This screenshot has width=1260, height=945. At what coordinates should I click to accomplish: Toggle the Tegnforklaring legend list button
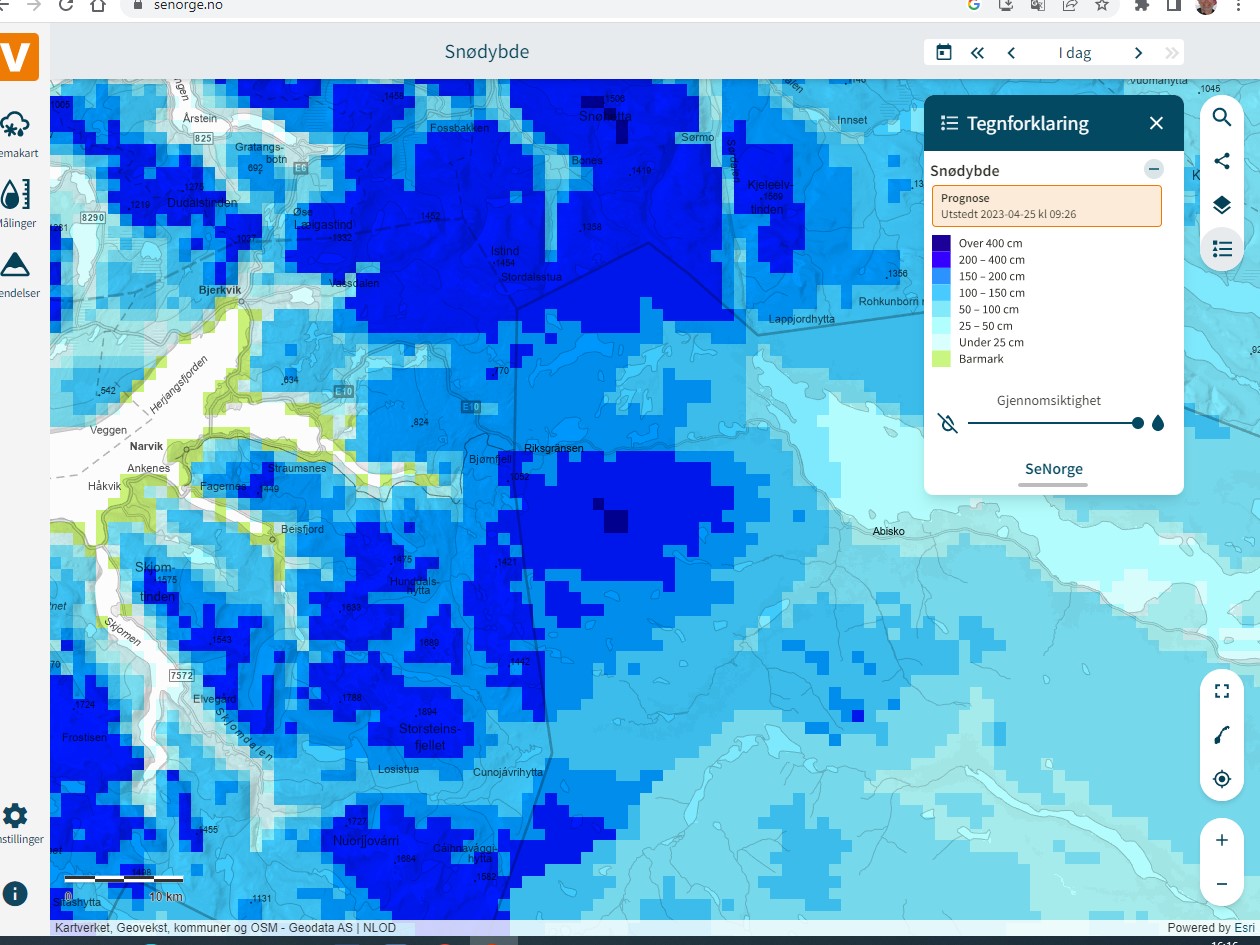coord(1221,249)
